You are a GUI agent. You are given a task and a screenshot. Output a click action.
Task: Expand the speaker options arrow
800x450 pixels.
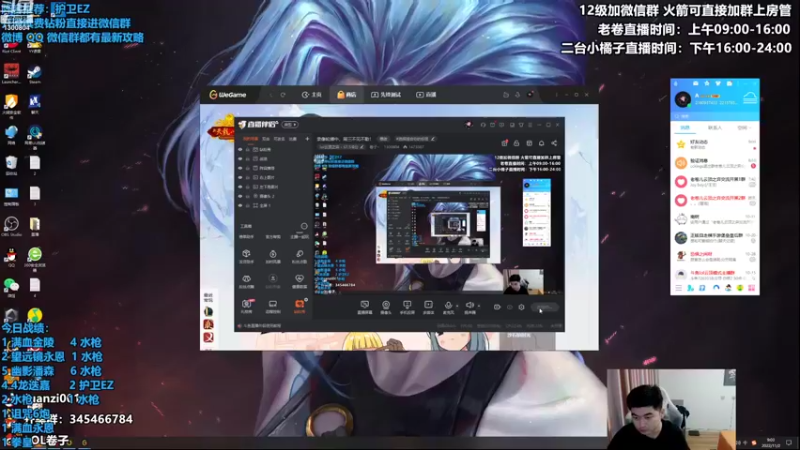479,306
